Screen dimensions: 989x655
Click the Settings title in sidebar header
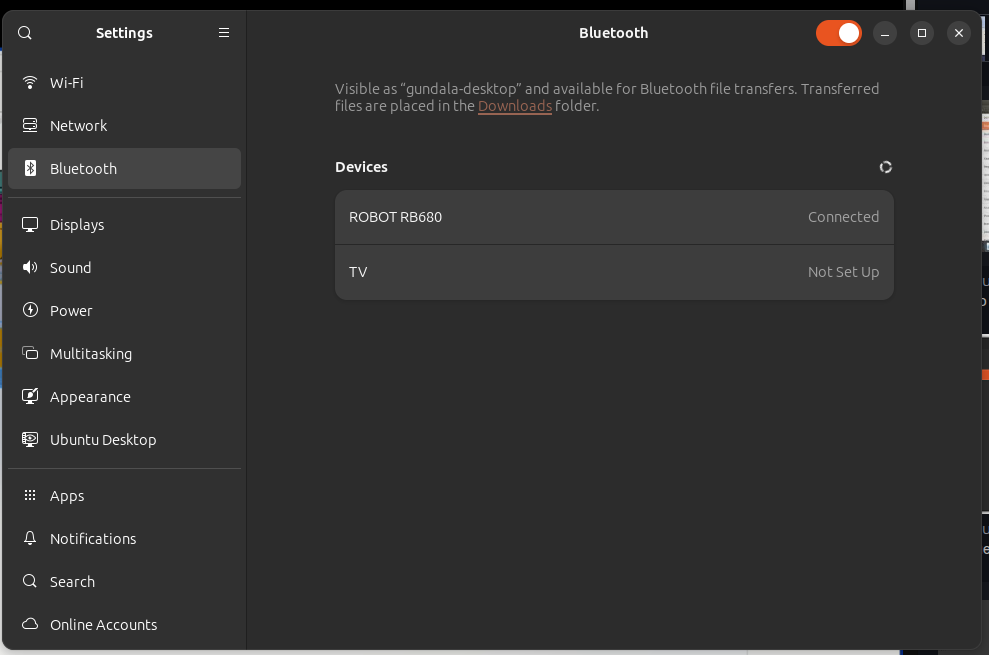pos(124,33)
